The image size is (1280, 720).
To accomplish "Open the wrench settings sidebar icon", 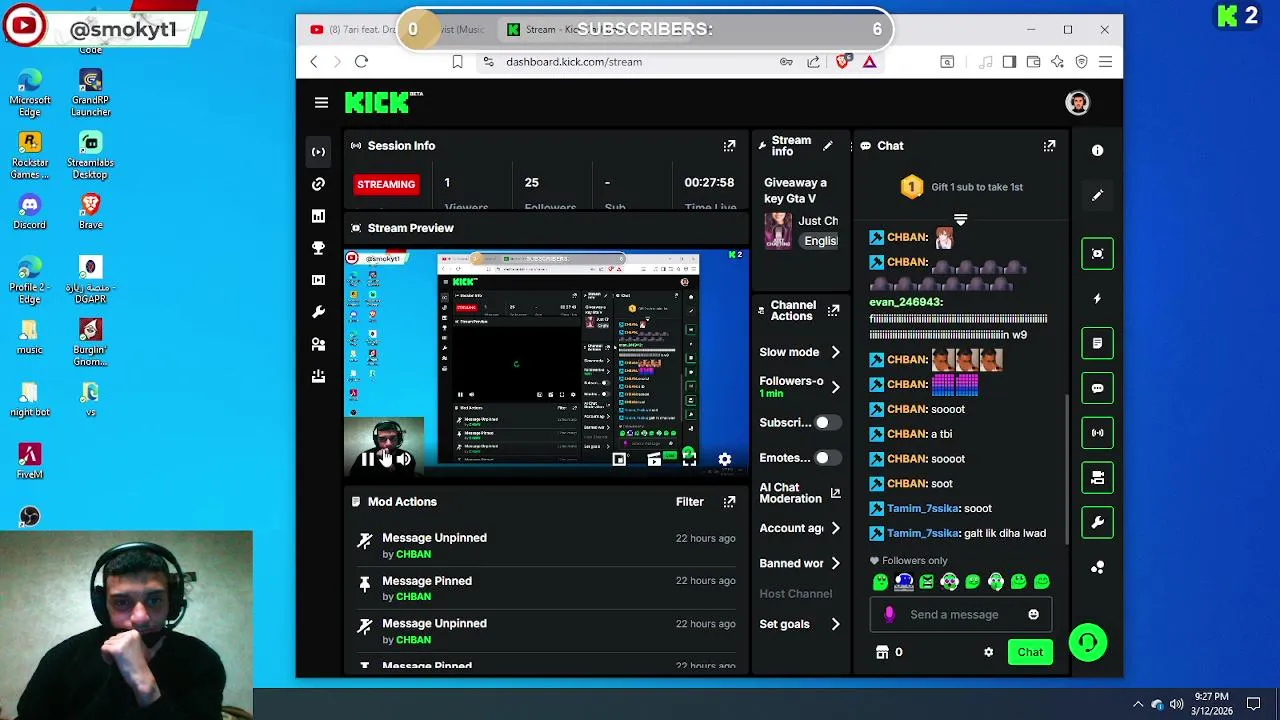I will [318, 312].
